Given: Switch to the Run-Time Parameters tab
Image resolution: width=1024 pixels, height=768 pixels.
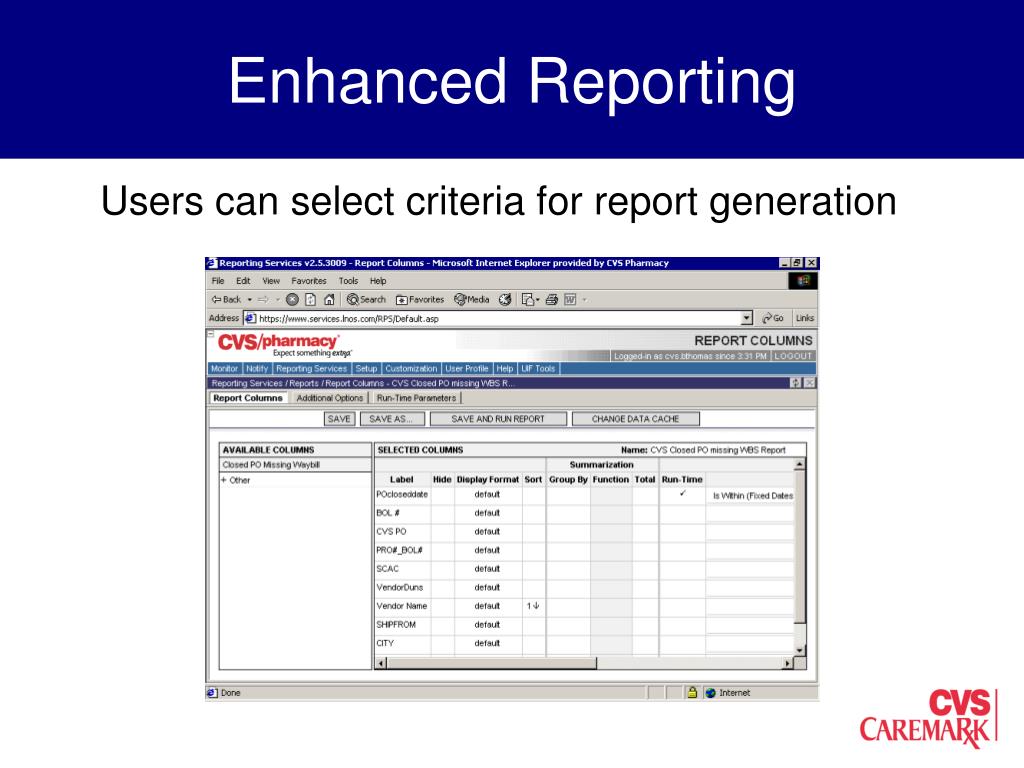Looking at the screenshot, I should point(416,398).
